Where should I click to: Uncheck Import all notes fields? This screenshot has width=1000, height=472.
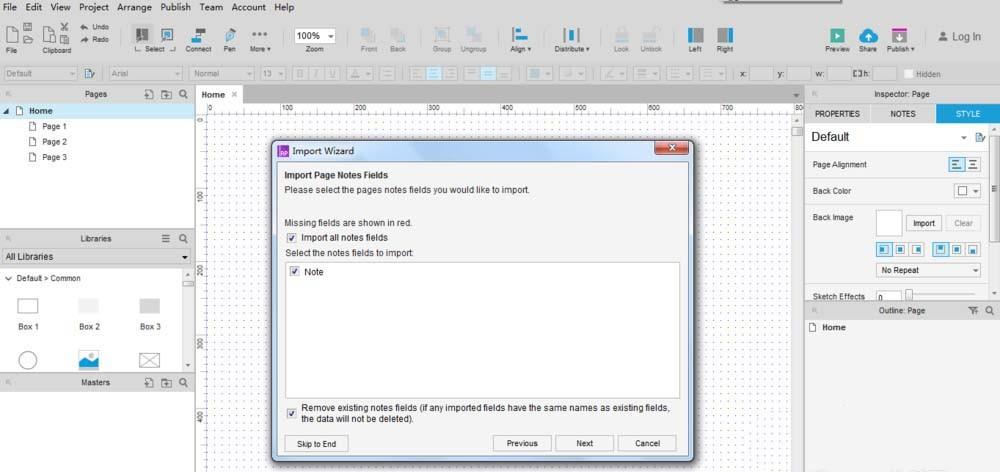pyautogui.click(x=292, y=238)
